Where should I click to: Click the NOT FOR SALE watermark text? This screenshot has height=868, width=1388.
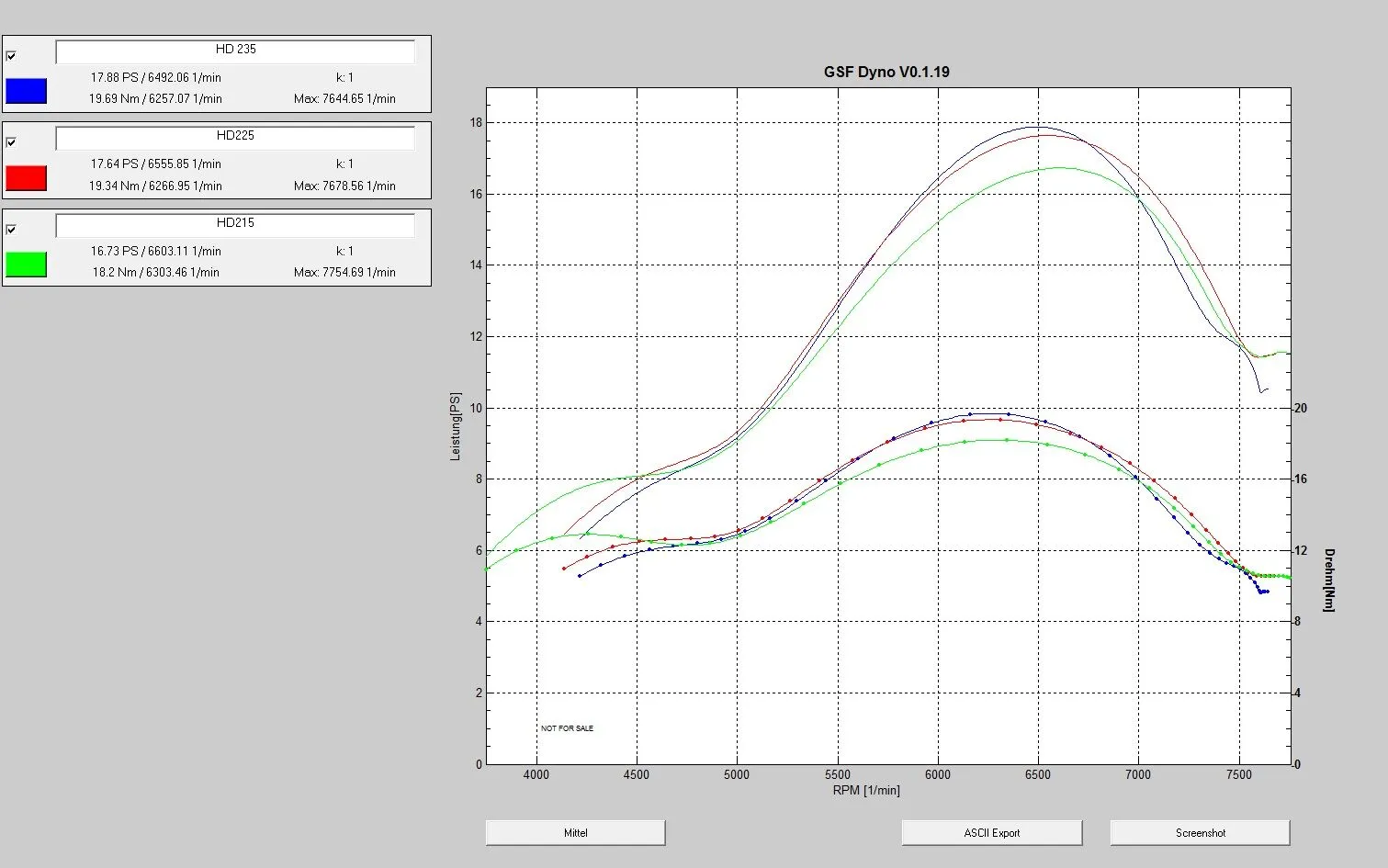(567, 728)
